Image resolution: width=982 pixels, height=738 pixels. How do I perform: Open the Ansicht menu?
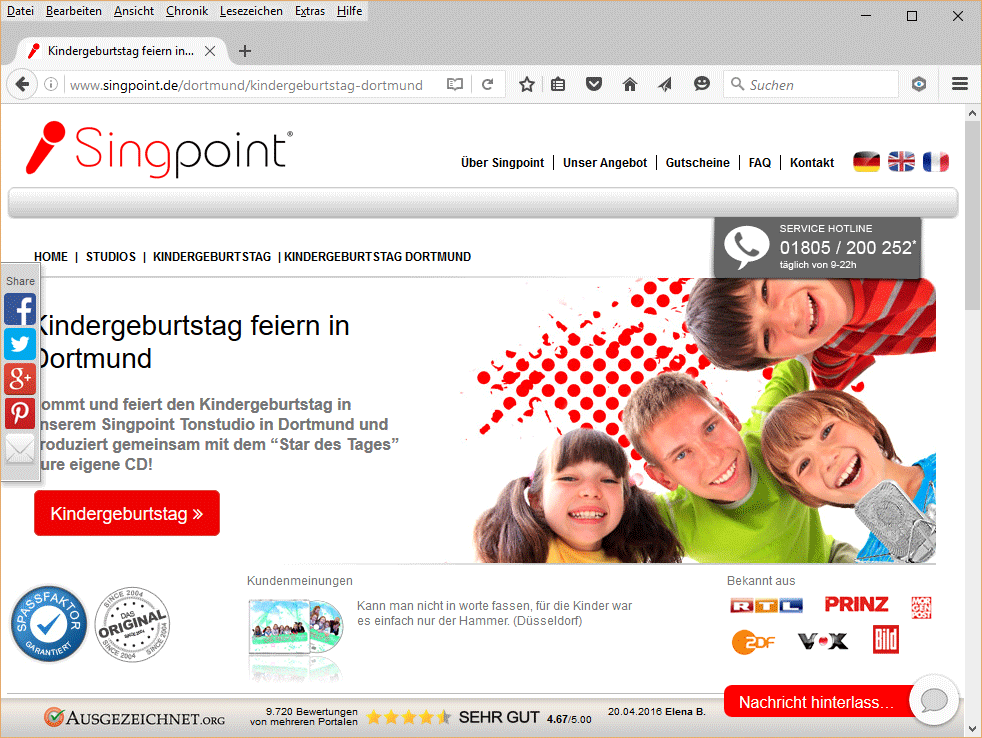134,11
